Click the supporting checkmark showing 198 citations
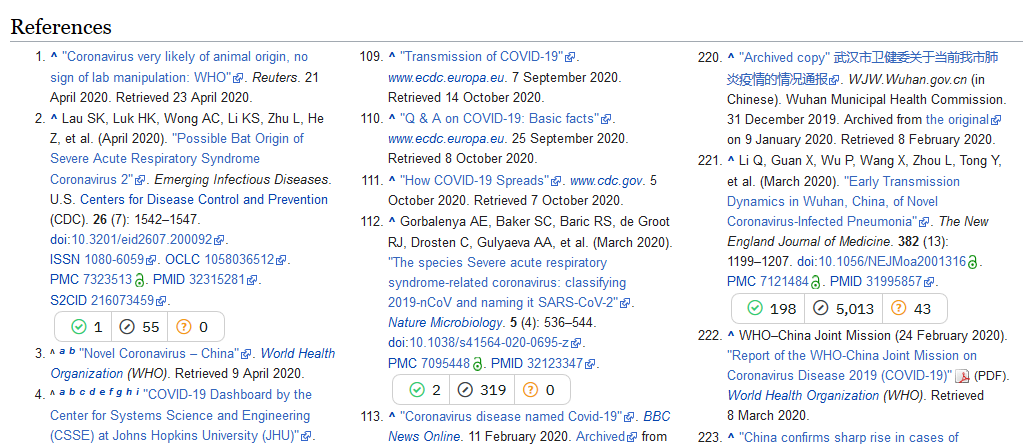This screenshot has width=1023, height=444. pos(755,308)
